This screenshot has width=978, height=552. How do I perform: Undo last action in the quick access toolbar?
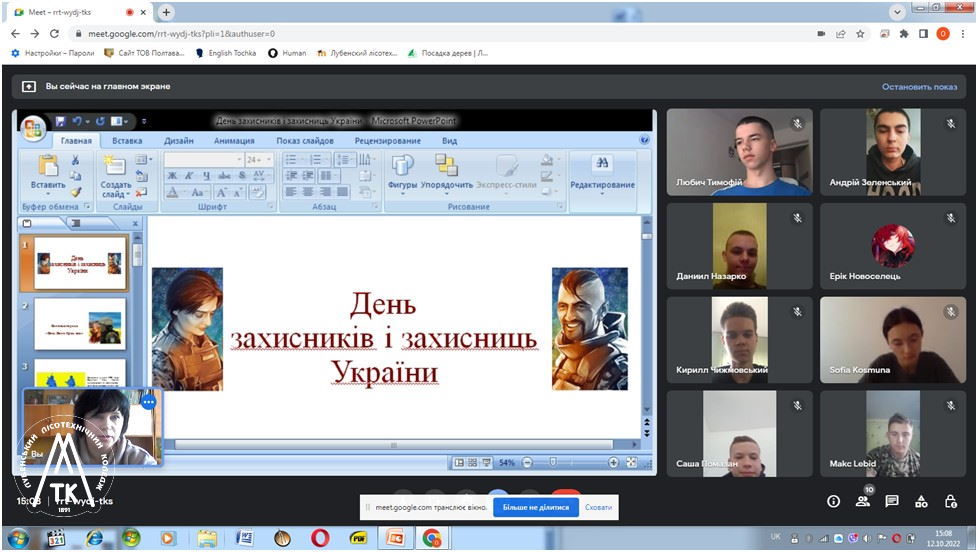pos(77,121)
